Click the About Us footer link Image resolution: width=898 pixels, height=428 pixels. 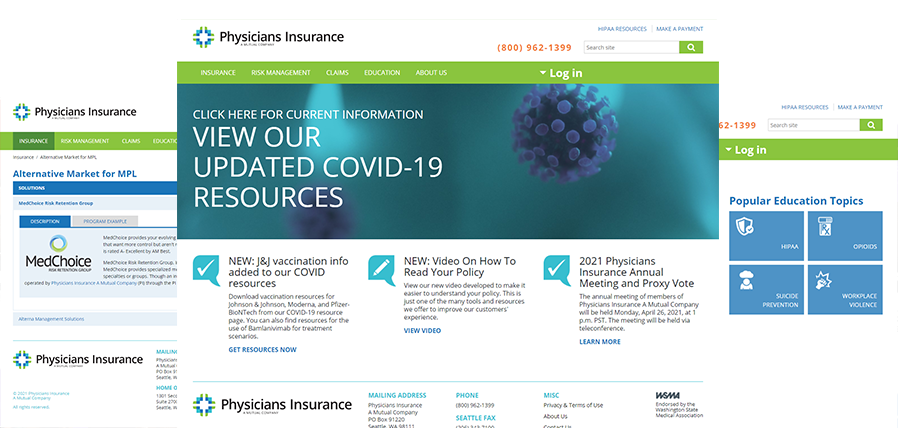(x=556, y=417)
